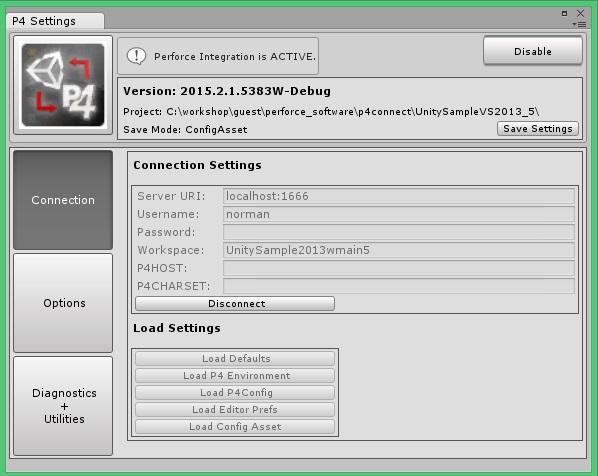Open the Options section
598x476 pixels.
click(63, 303)
